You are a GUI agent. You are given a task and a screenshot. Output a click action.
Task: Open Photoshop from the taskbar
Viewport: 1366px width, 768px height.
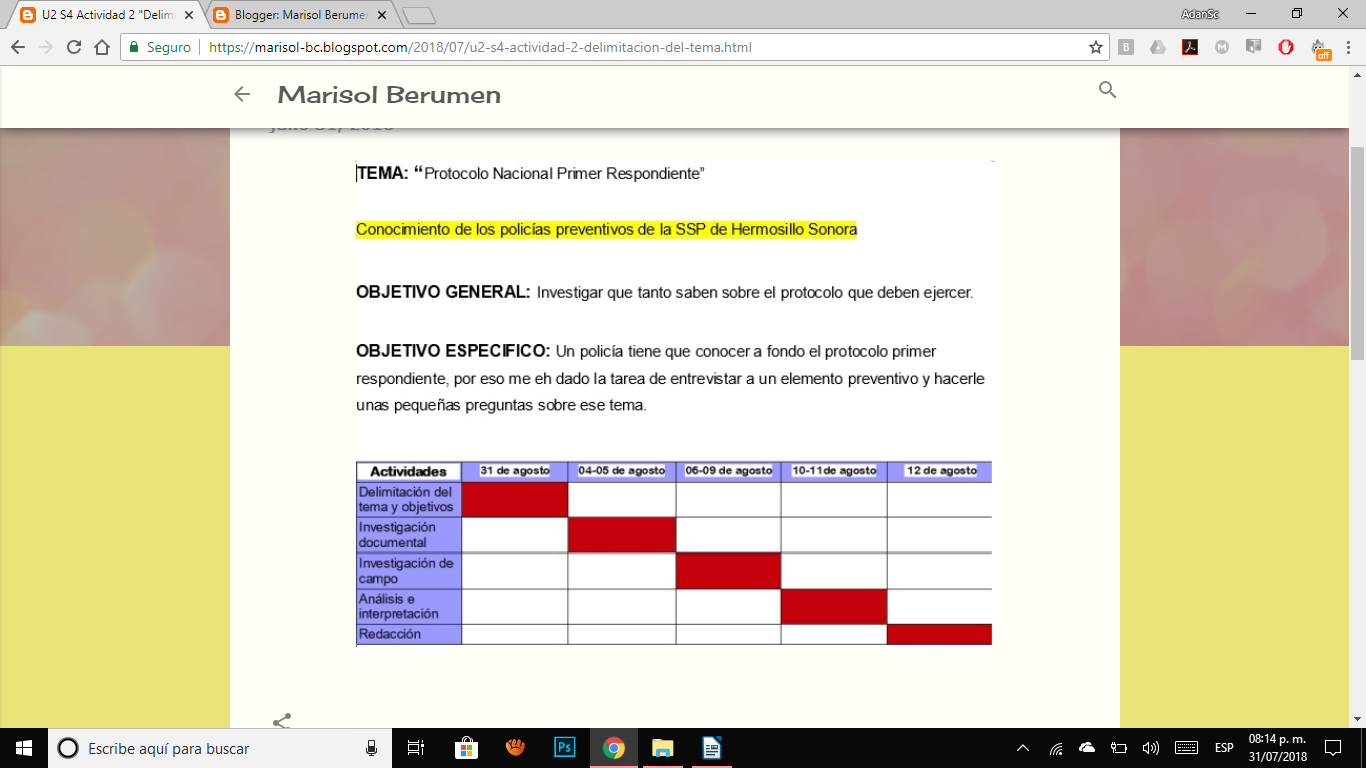click(563, 747)
